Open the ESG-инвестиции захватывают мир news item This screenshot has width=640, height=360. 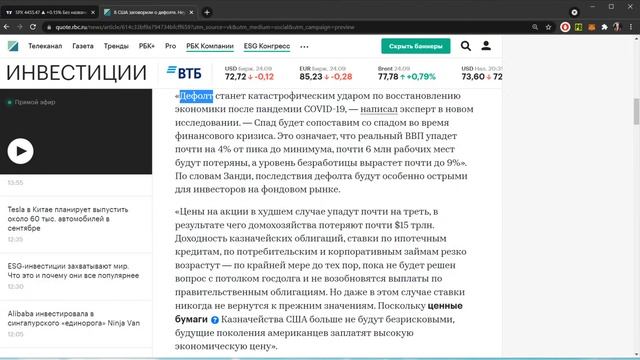point(73,271)
